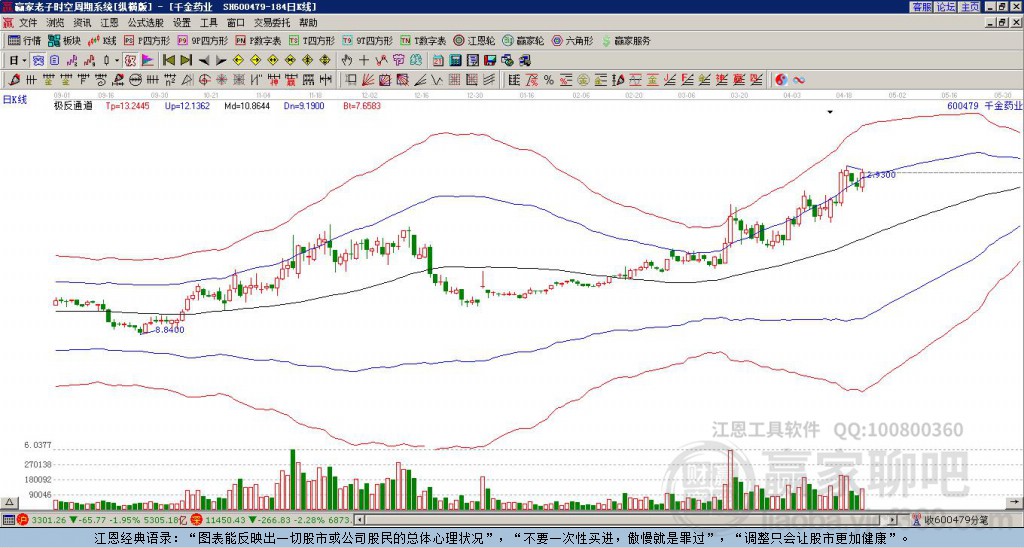This screenshot has width=1024, height=548.
Task: Open the P四方形 square tool
Action: coord(147,40)
